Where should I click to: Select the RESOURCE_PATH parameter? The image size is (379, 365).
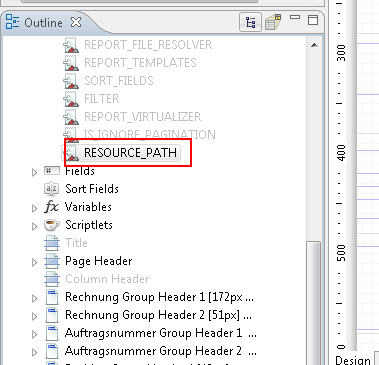pyautogui.click(x=130, y=153)
